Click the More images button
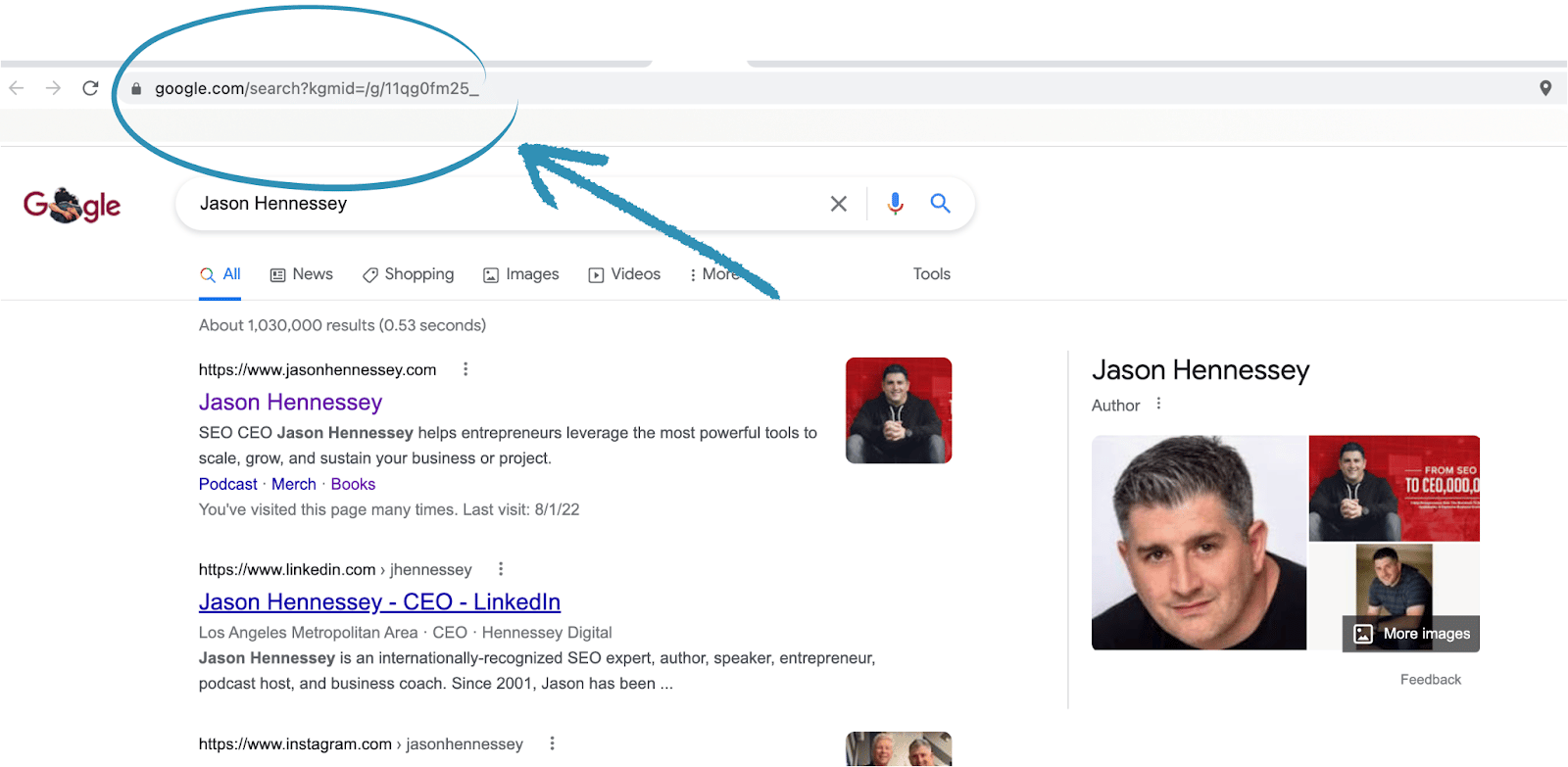The width and height of the screenshot is (1568, 767). pos(1411,634)
